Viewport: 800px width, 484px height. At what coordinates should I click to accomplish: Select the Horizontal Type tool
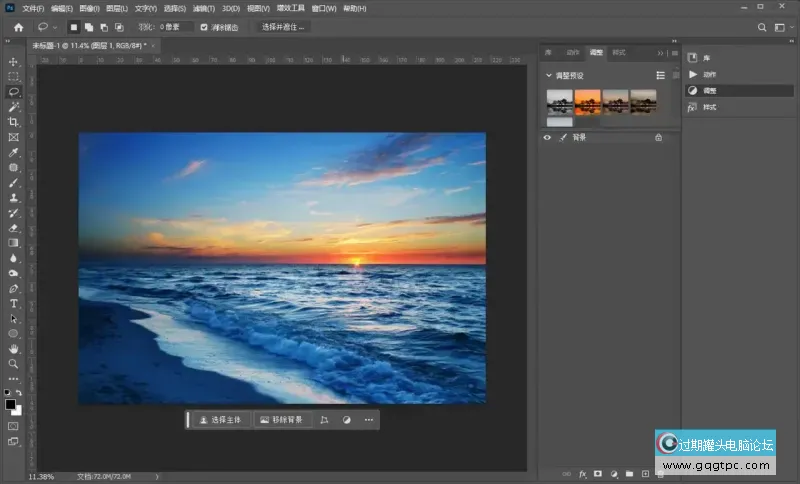pos(13,303)
